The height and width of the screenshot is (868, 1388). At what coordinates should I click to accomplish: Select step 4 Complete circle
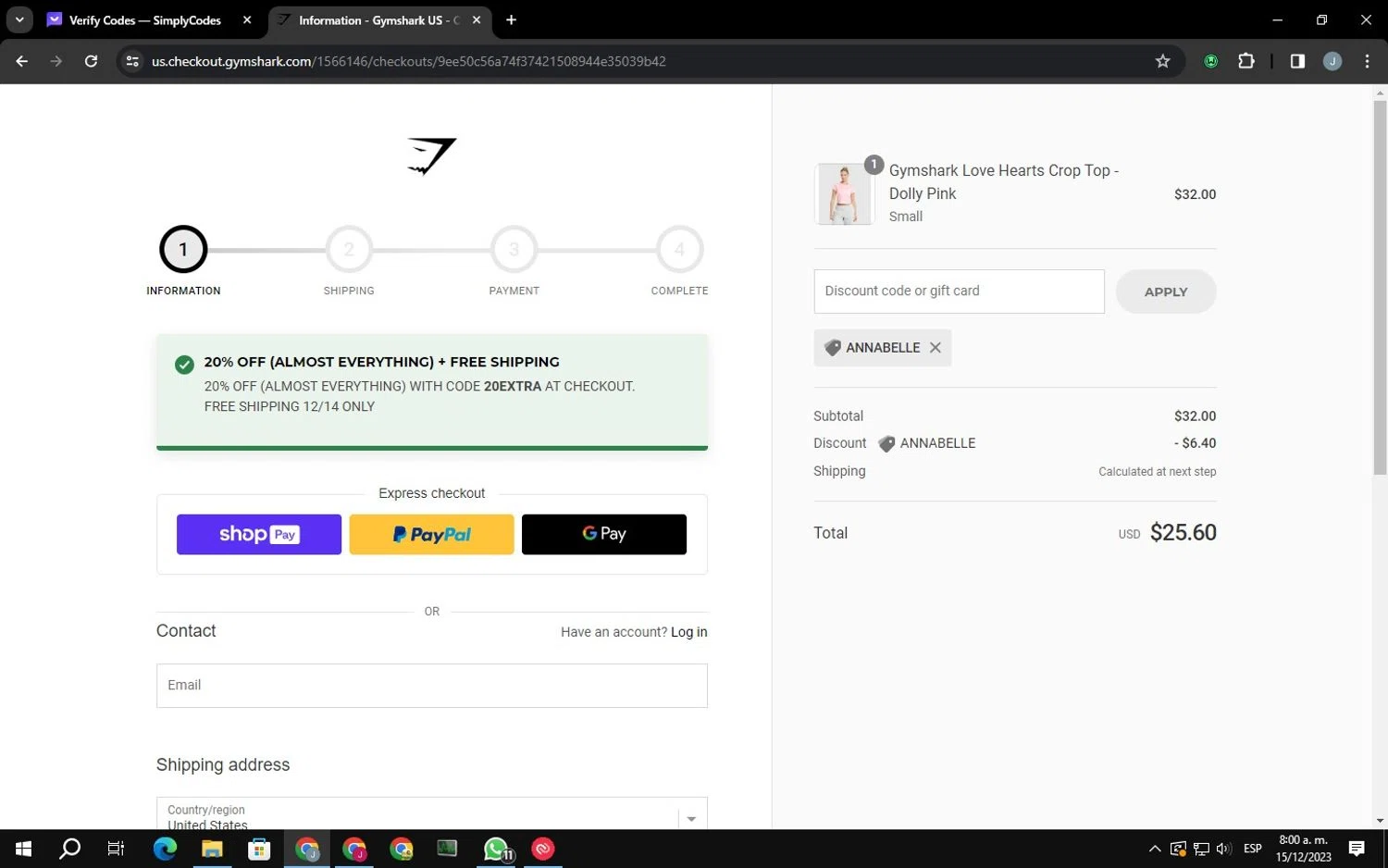[x=679, y=249]
